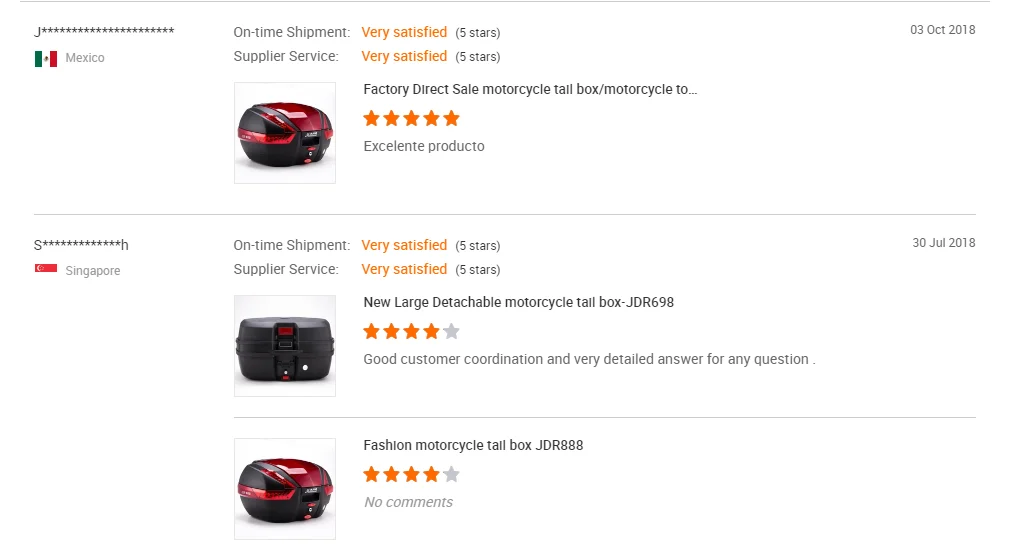Viewport: 1009px width, 553px height.
Task: Open the black JDR698 tail box thumbnail
Action: pos(285,346)
